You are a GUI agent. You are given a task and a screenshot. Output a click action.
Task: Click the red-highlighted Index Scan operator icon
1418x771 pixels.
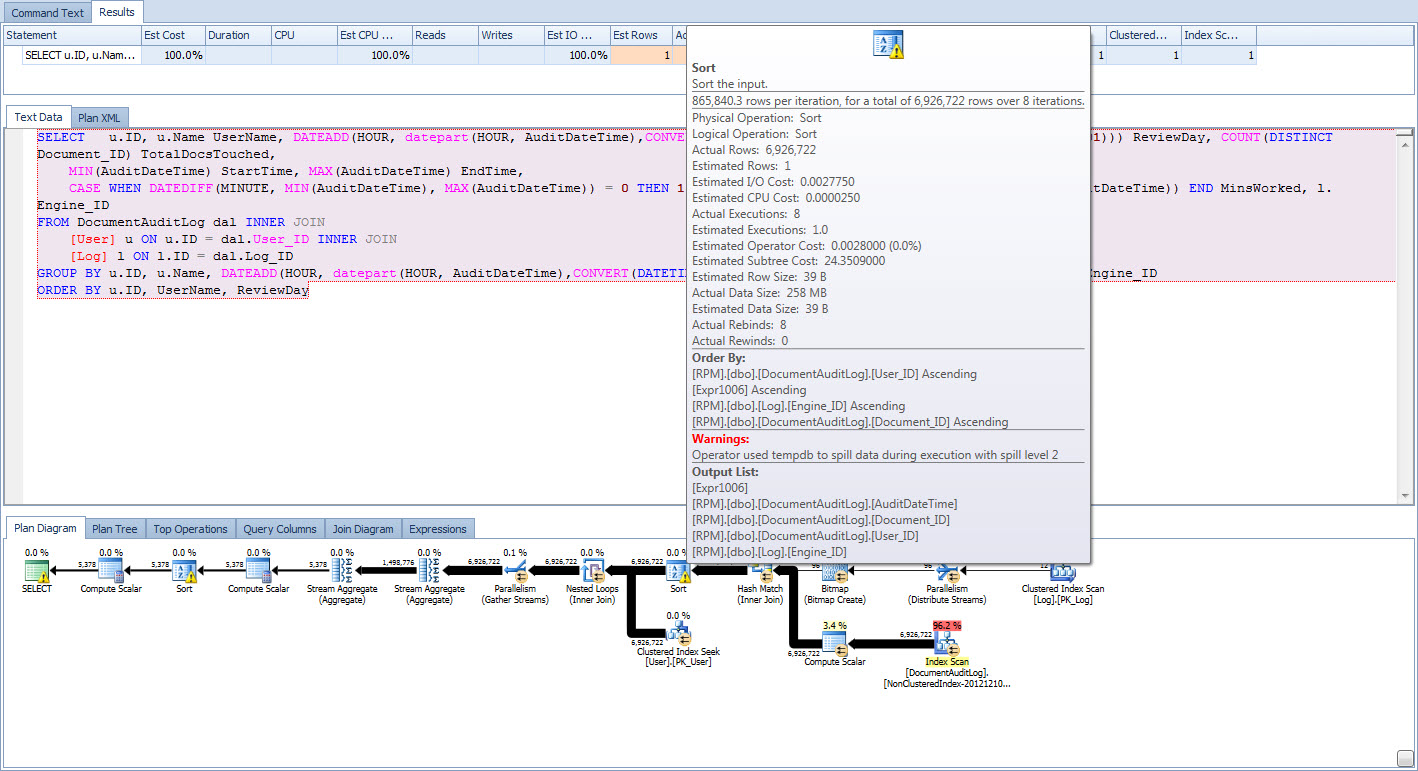point(945,644)
